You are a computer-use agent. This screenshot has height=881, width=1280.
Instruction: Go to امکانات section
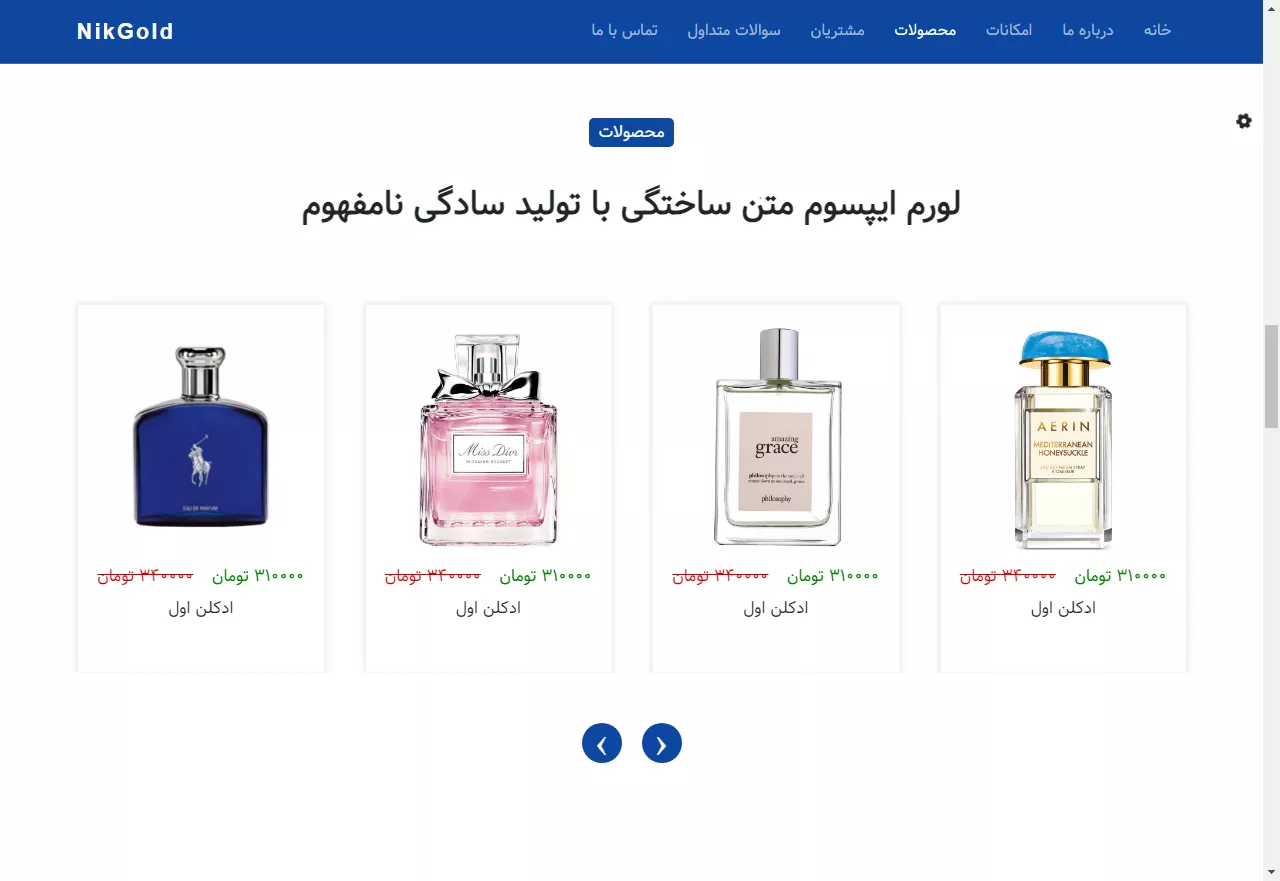1009,30
